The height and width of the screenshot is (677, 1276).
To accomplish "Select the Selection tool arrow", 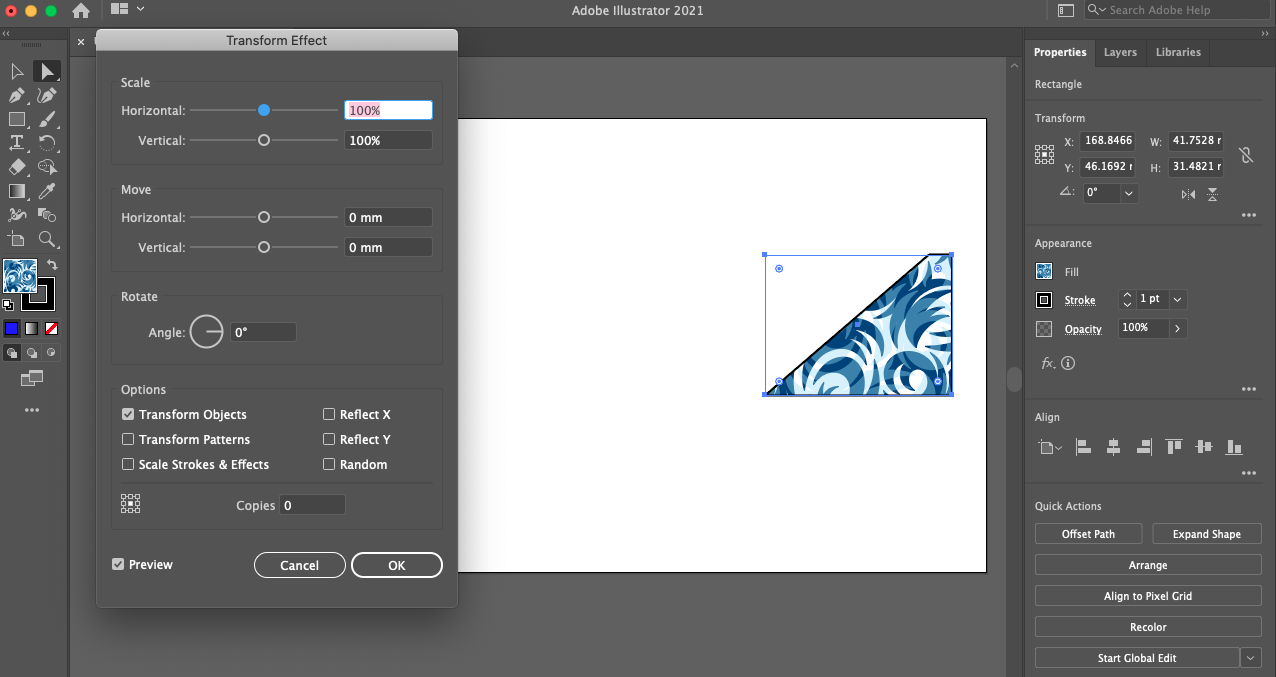I will (x=17, y=71).
